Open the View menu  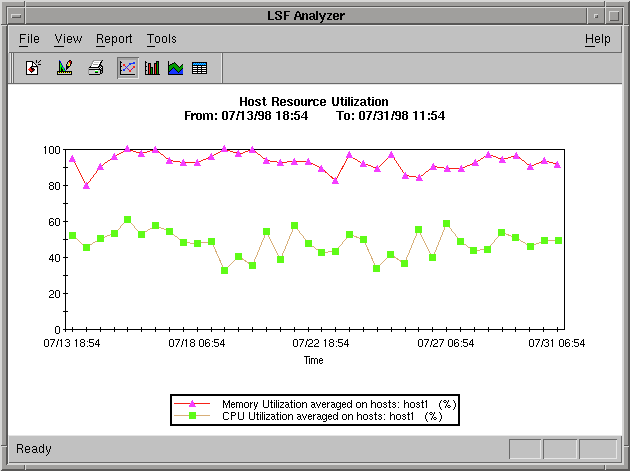68,39
